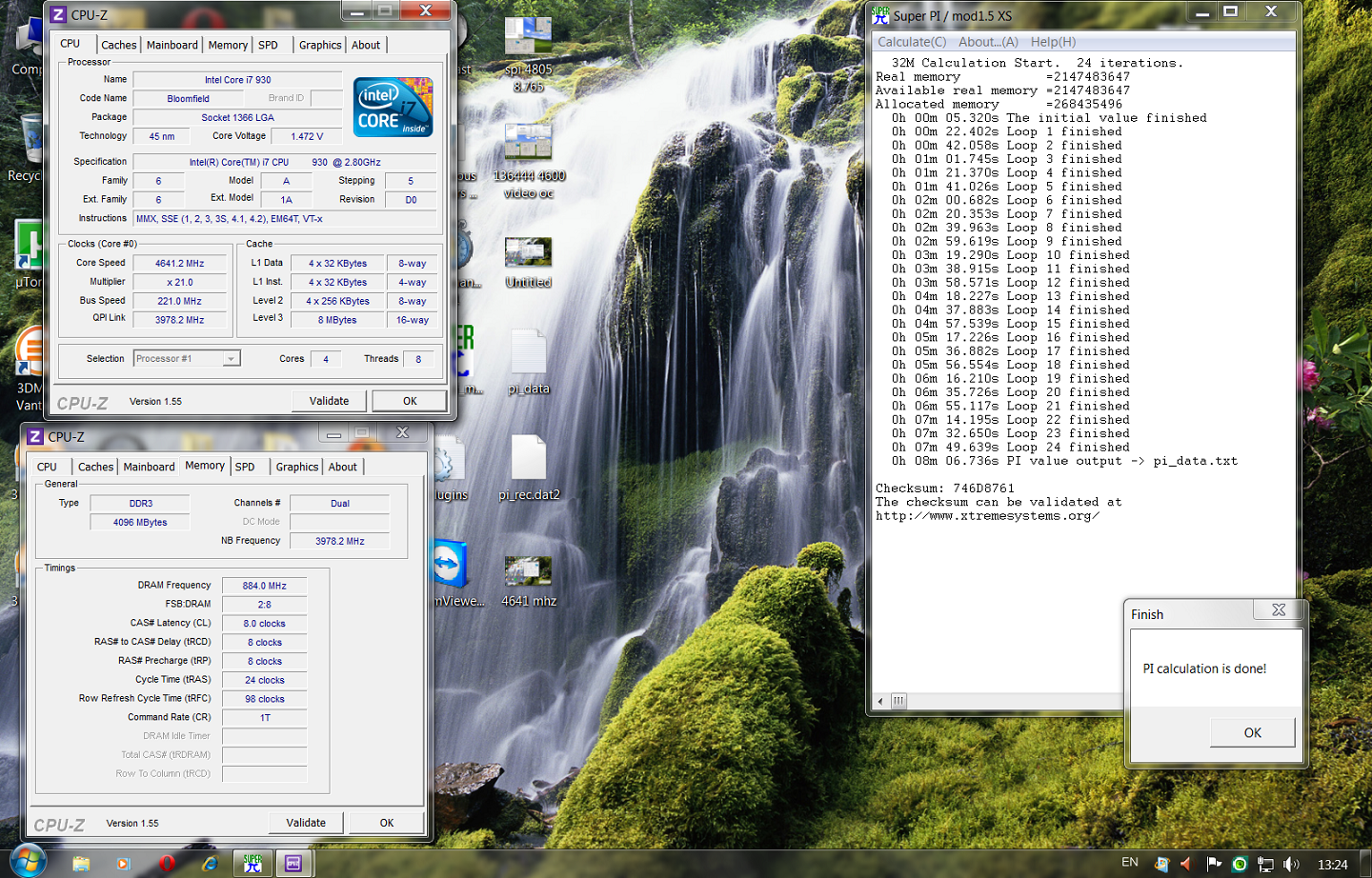Open the 4641 mhz desktop image

(x=529, y=581)
